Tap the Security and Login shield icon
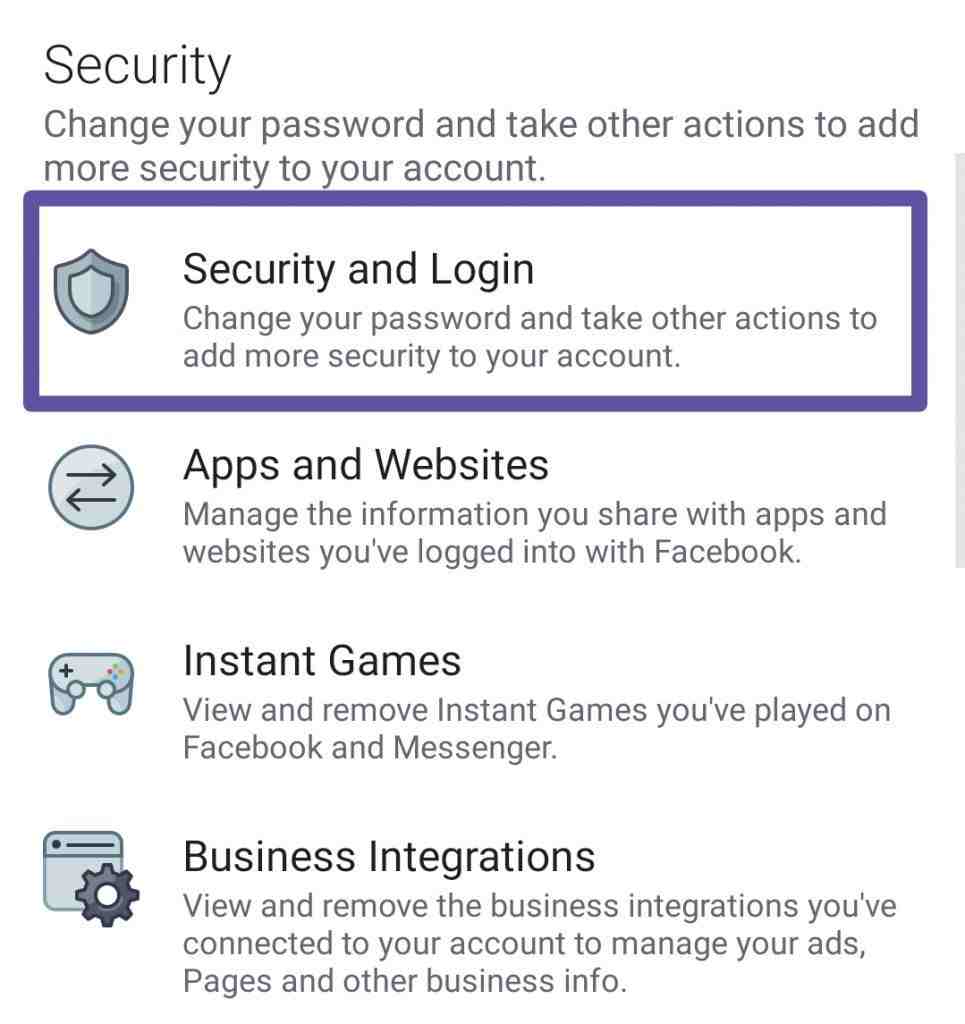965x1024 pixels. [x=91, y=291]
